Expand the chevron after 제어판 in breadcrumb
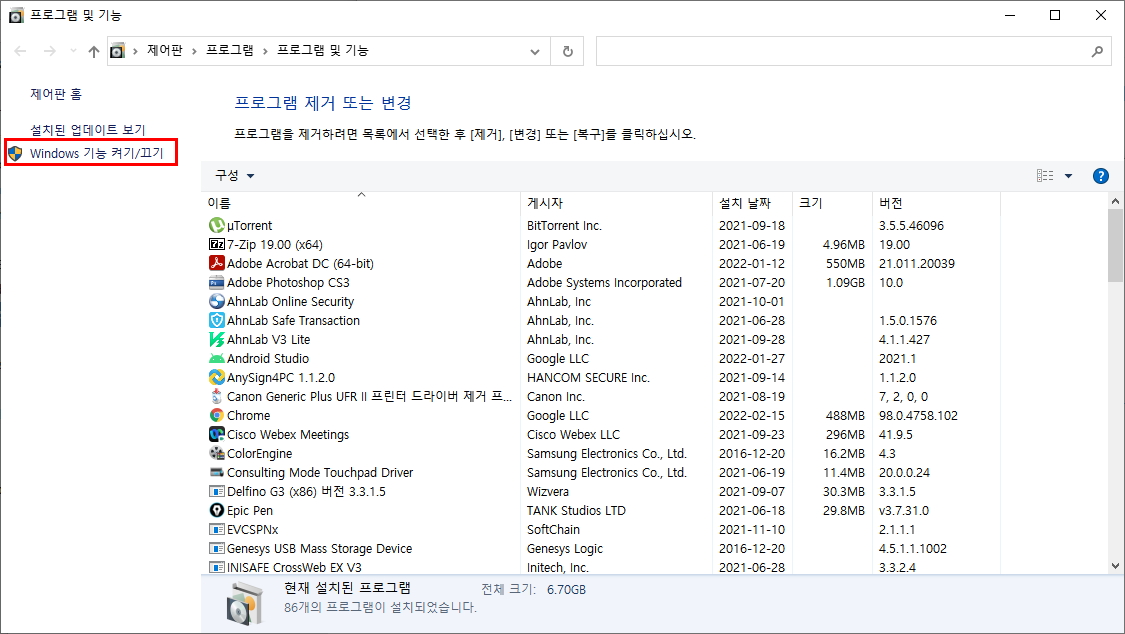The height and width of the screenshot is (634, 1125). point(194,51)
